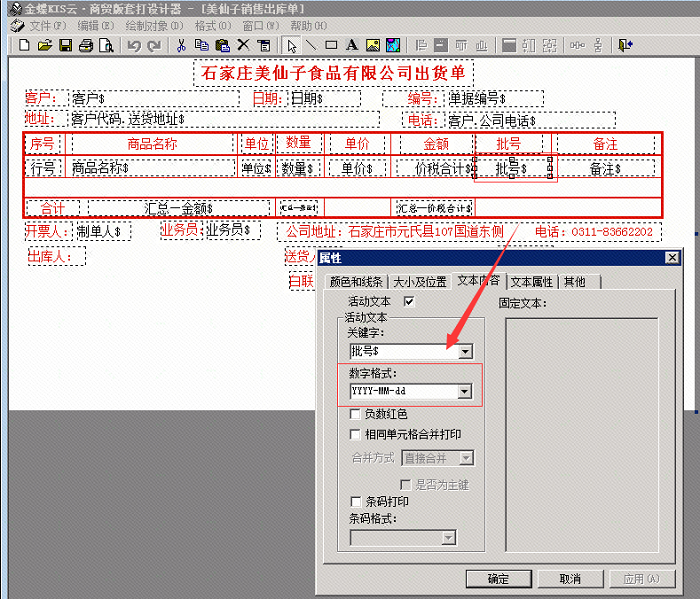Switch to the 颜色和线条 tab
700x599 pixels.
coord(355,281)
